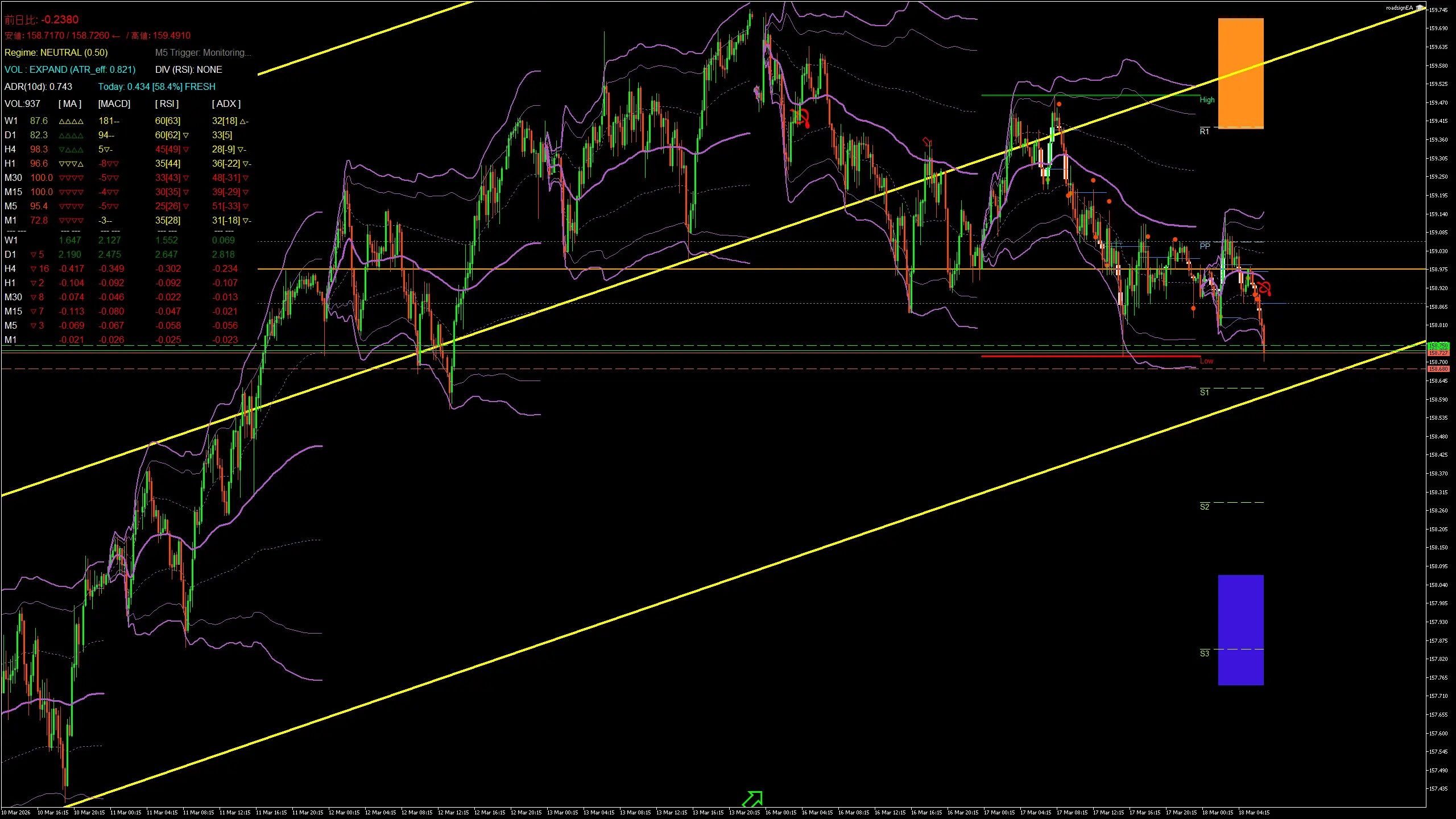Toggle the DIV (RSI): NONE indicator
This screenshot has width=1456, height=819.
click(x=188, y=69)
